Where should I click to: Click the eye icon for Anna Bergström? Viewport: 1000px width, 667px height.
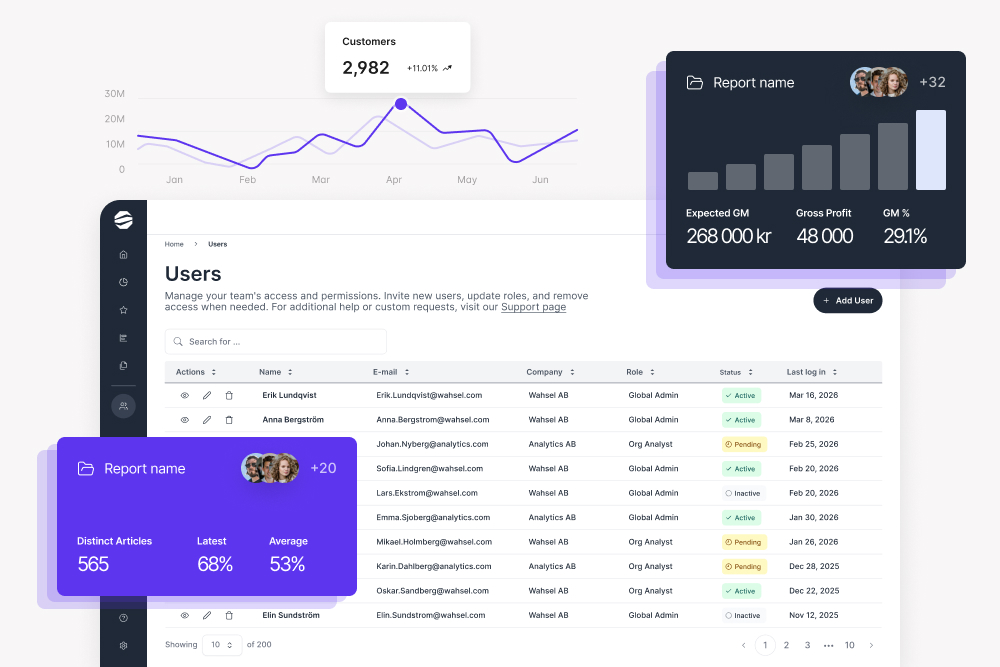click(184, 420)
